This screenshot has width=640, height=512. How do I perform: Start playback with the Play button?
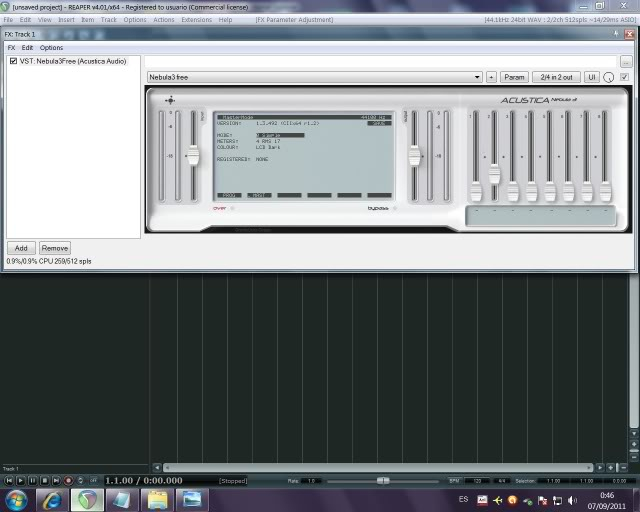point(20,481)
